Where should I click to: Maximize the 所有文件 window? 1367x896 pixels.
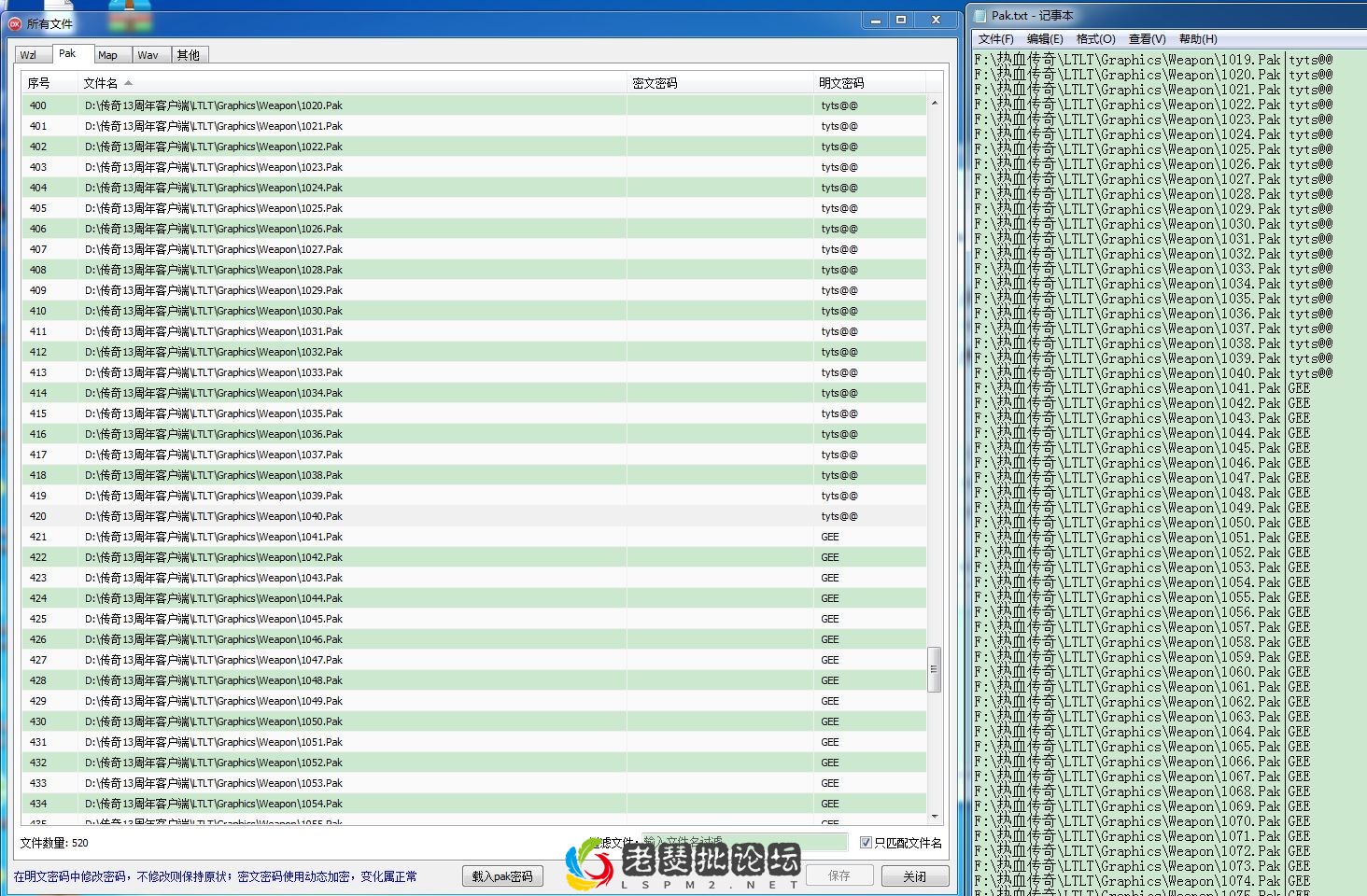tap(902, 20)
